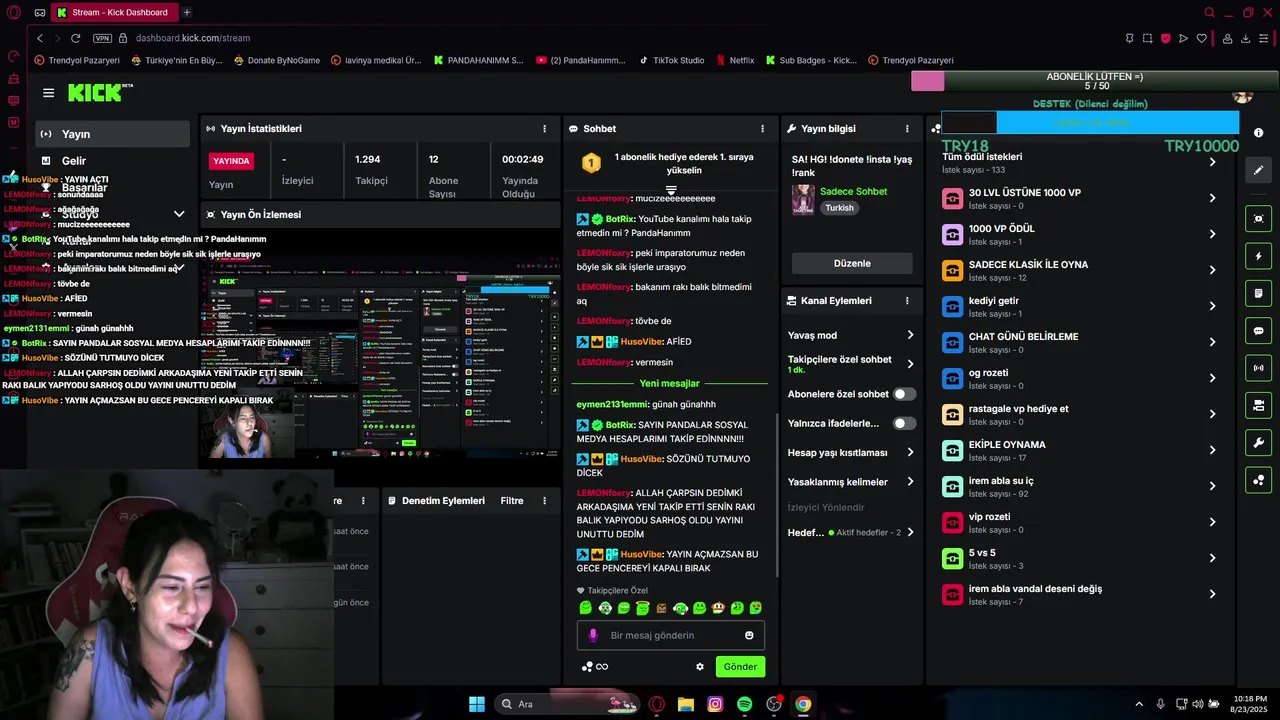Image resolution: width=1280 pixels, height=720 pixels.
Task: Open Yavaş mod settings arrow
Action: [x=910, y=335]
